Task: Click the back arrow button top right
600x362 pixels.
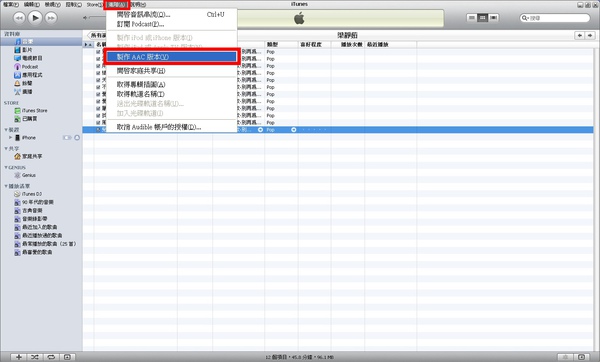Action: 580,35
